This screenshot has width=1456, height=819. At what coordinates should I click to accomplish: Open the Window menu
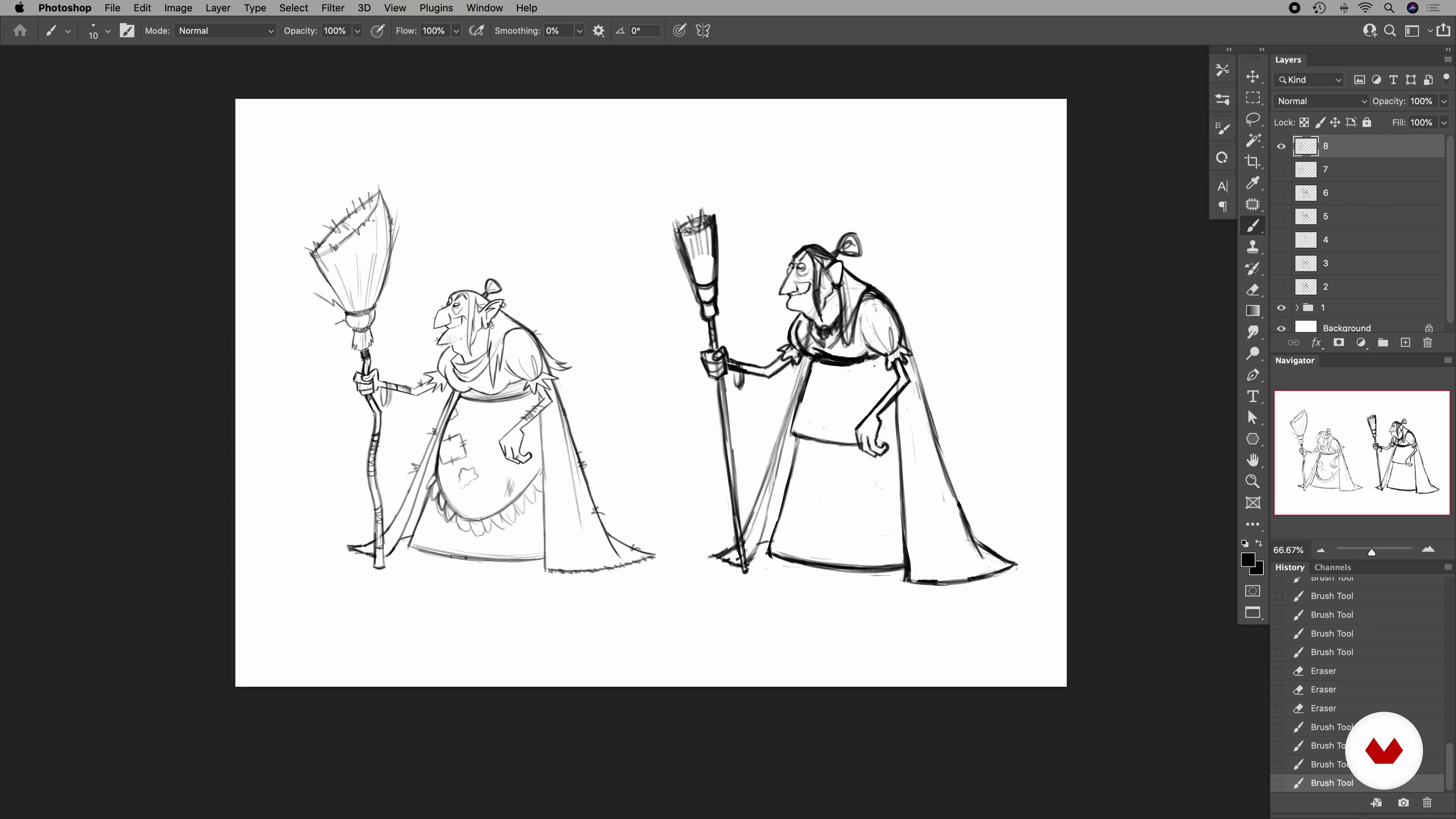point(485,8)
